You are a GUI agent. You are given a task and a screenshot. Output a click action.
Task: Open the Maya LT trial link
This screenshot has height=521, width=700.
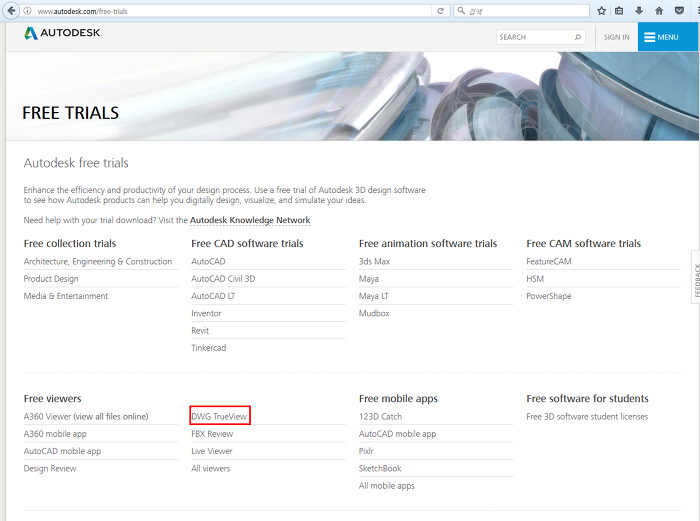click(x=374, y=296)
